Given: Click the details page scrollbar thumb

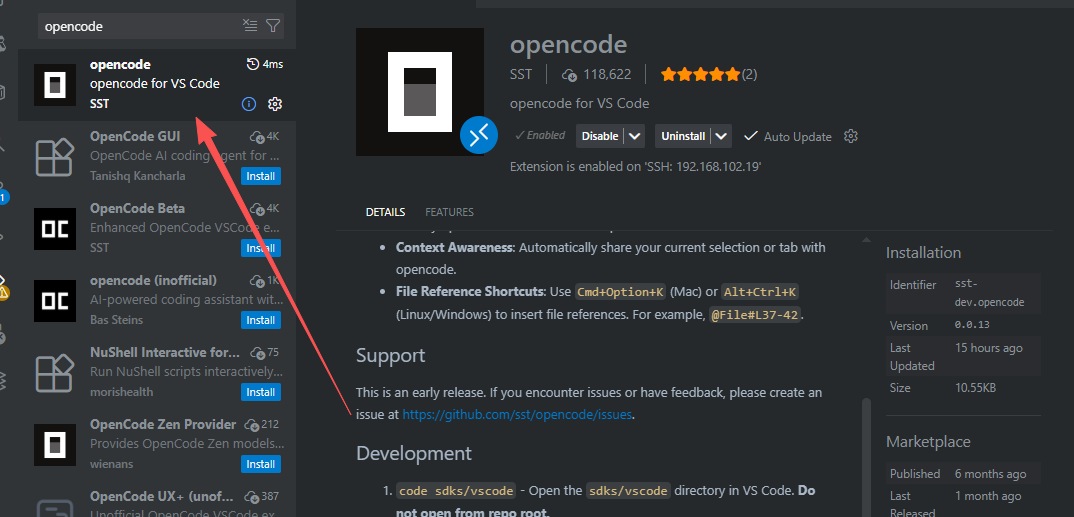Looking at the screenshot, I should point(866,457).
